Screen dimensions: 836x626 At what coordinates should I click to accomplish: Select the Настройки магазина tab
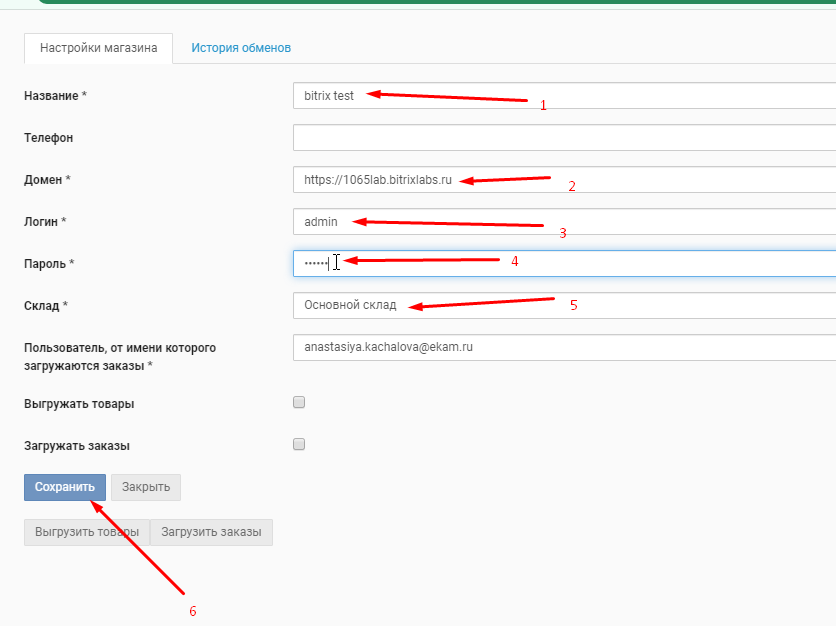[x=99, y=48]
